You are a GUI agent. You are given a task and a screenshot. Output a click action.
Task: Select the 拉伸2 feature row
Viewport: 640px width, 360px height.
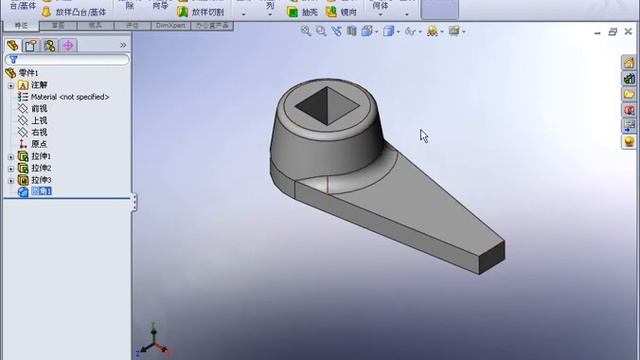coord(34,168)
